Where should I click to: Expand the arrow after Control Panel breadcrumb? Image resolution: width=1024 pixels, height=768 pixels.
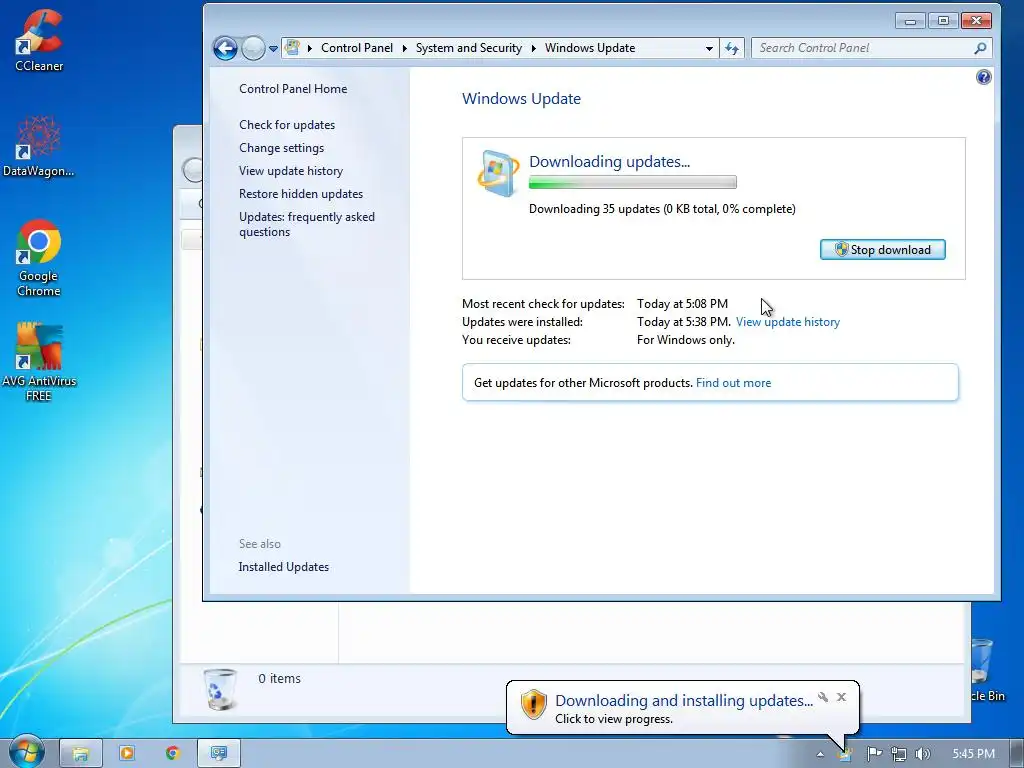pyautogui.click(x=405, y=48)
